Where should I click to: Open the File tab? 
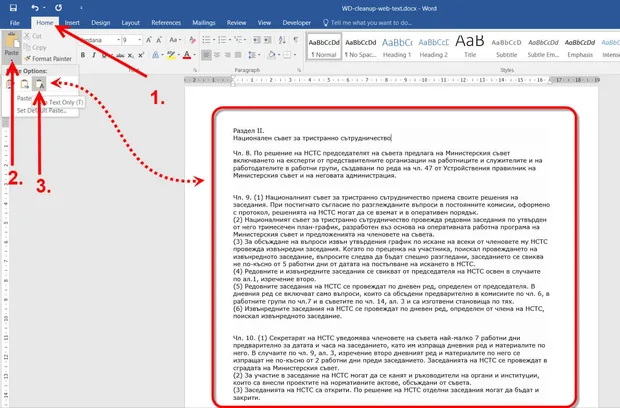click(x=15, y=23)
